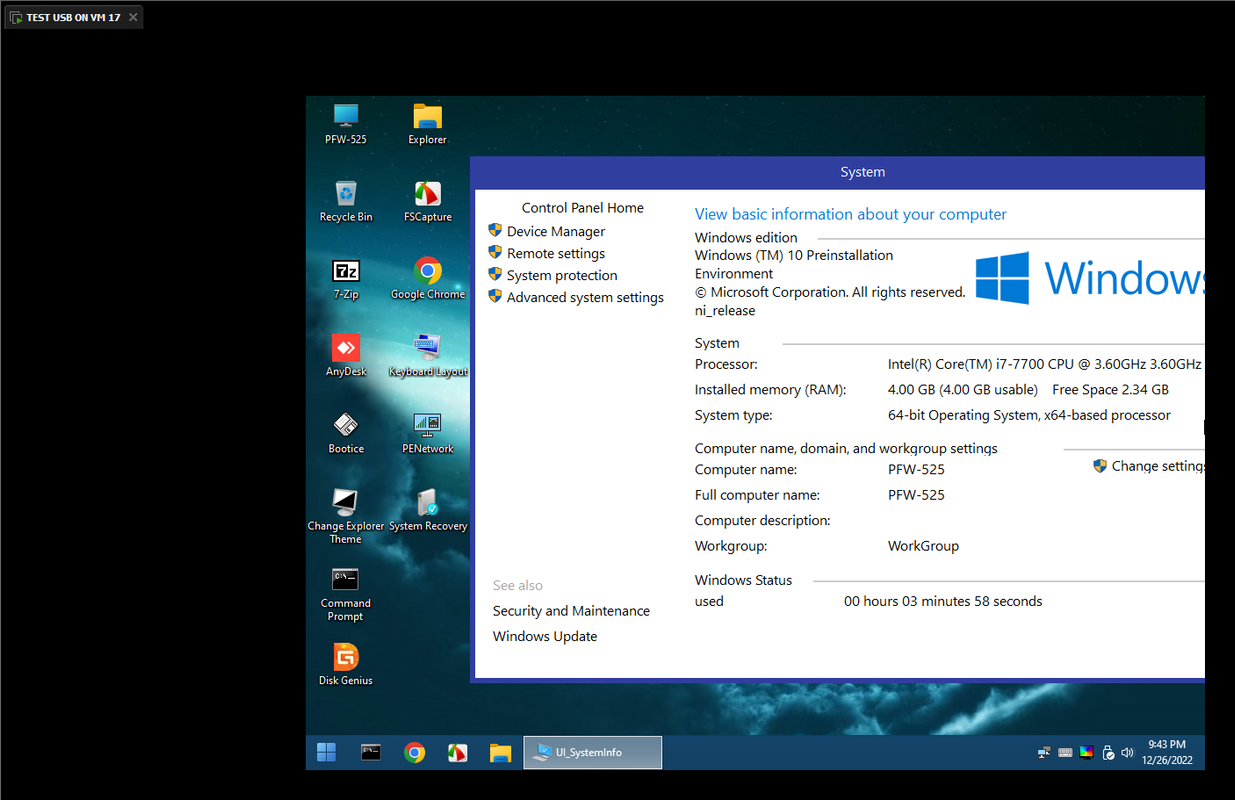Select the Change Explorer Theme desktop icon
Screen dimensions: 1235x800
point(346,516)
